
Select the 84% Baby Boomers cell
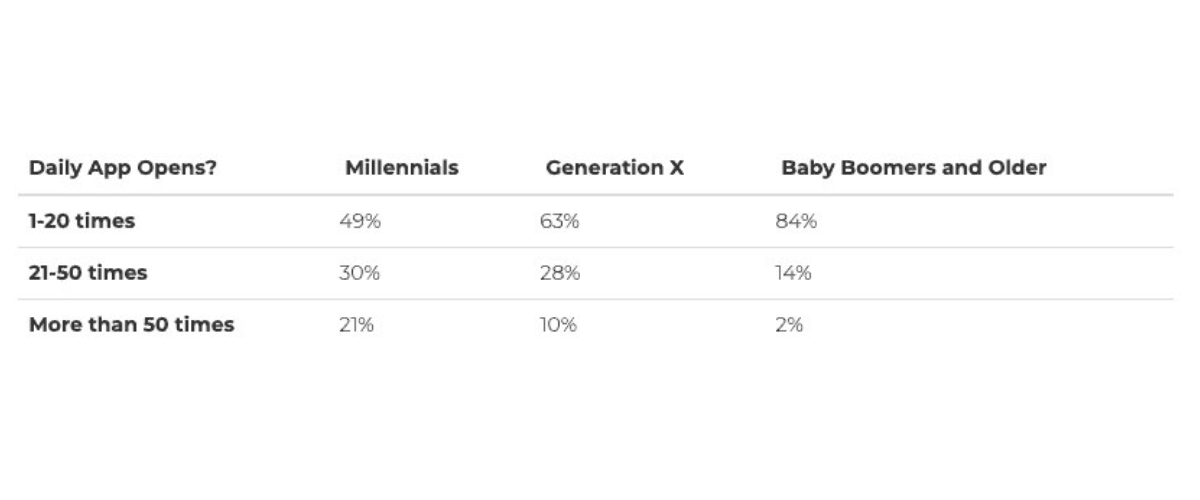[x=796, y=221]
